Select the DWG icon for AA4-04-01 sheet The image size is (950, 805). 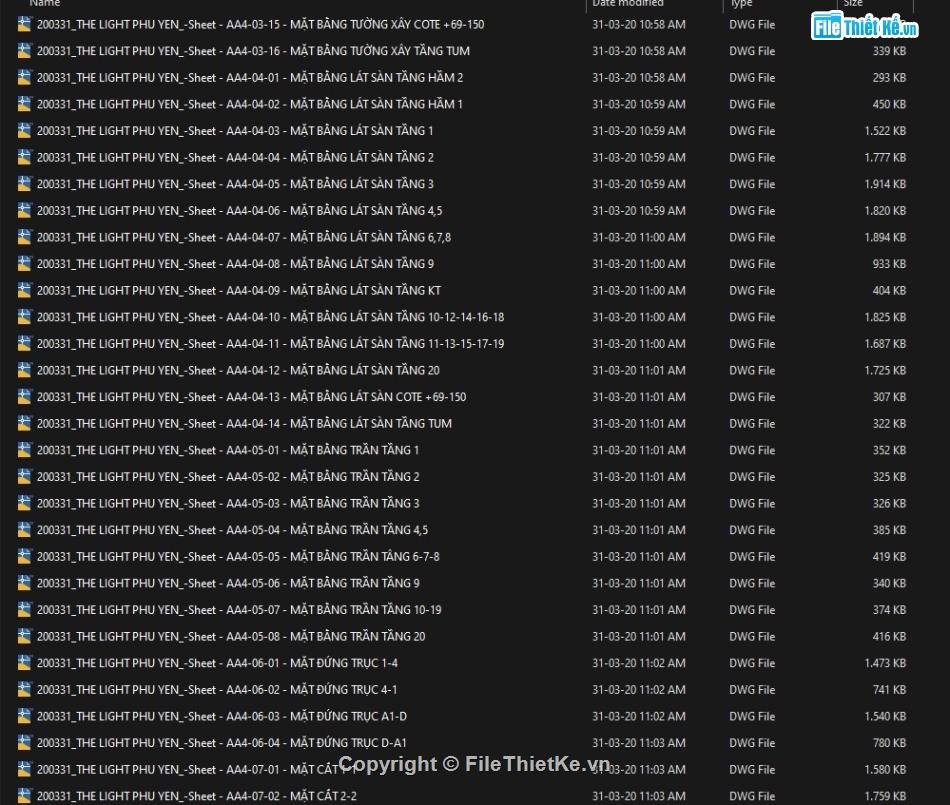click(24, 77)
